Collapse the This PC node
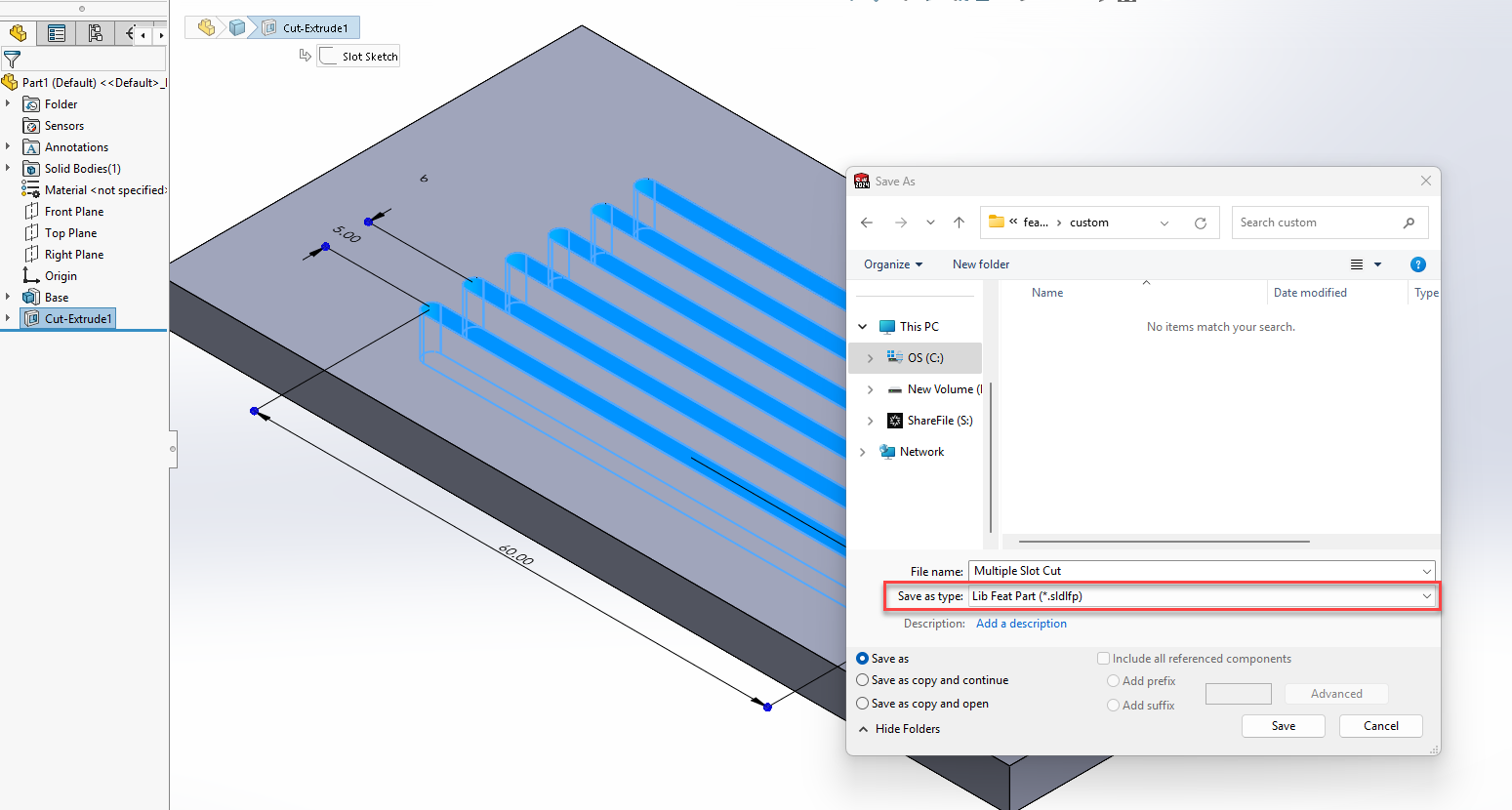The height and width of the screenshot is (810, 1512). pos(862,327)
